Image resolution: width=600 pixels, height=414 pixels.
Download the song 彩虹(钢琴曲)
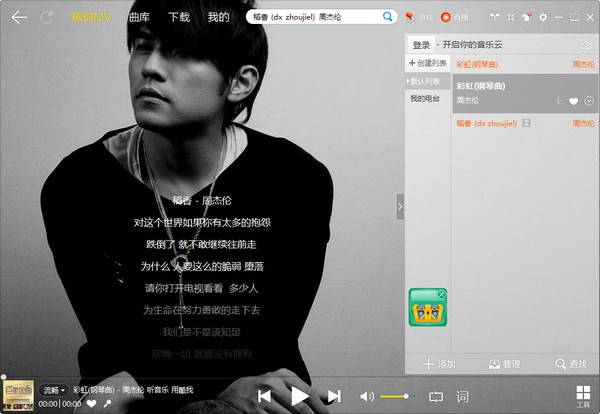(558, 101)
